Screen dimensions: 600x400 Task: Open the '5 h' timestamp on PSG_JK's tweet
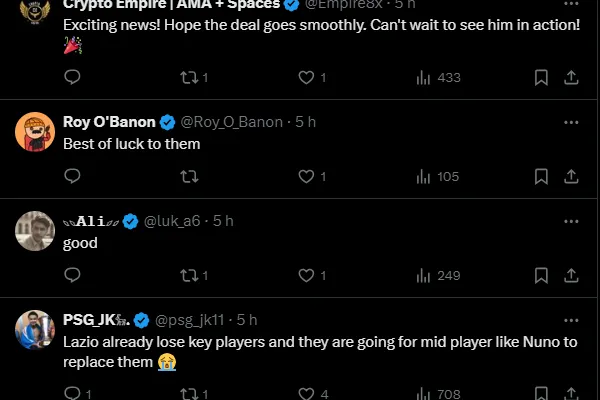click(x=246, y=320)
